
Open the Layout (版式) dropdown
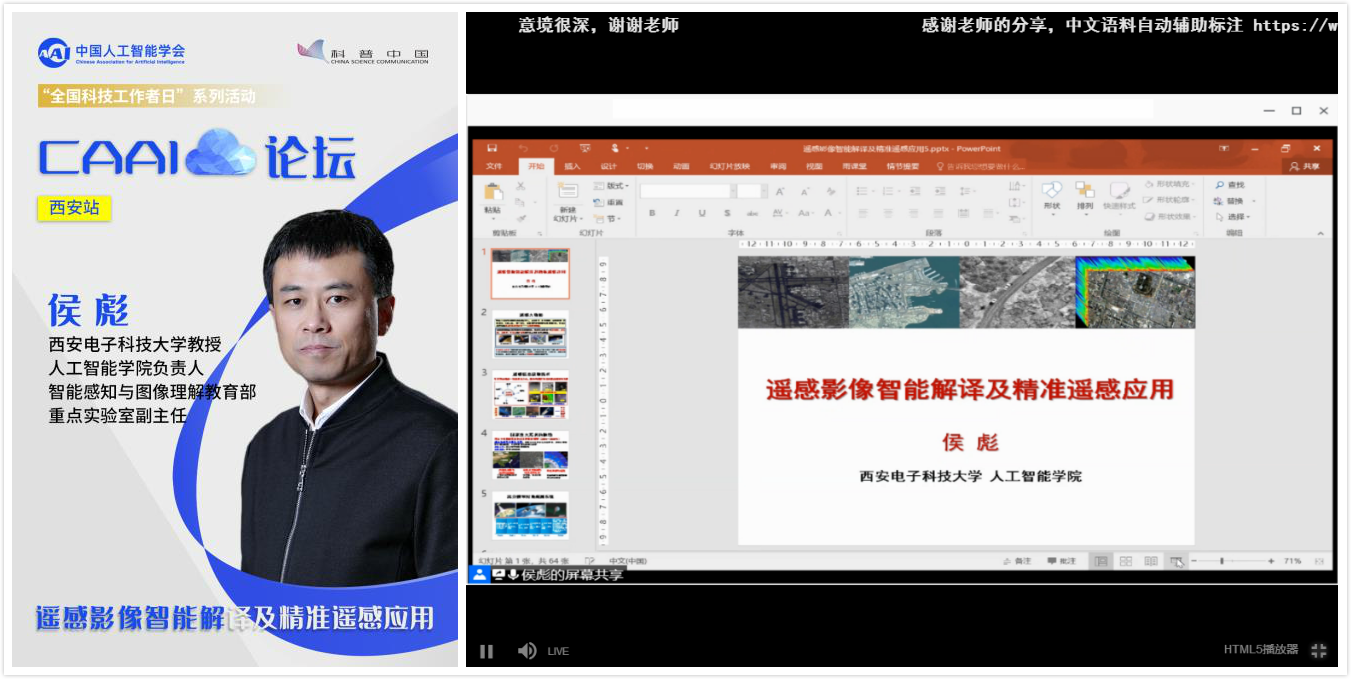tap(612, 185)
